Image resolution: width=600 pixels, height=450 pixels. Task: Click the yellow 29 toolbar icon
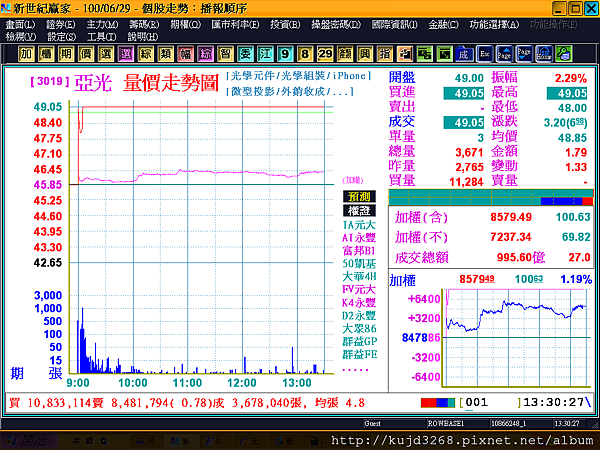click(x=325, y=54)
